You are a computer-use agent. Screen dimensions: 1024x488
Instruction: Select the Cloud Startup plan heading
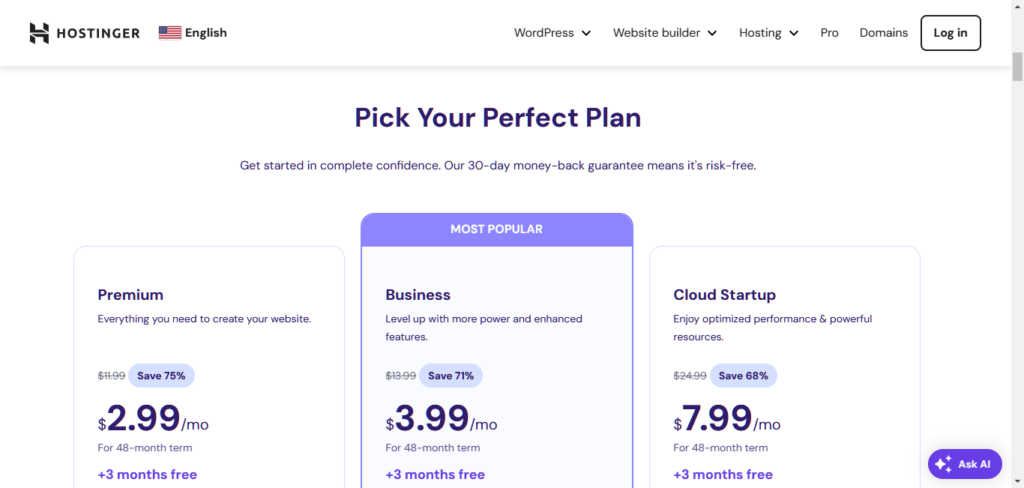click(724, 295)
